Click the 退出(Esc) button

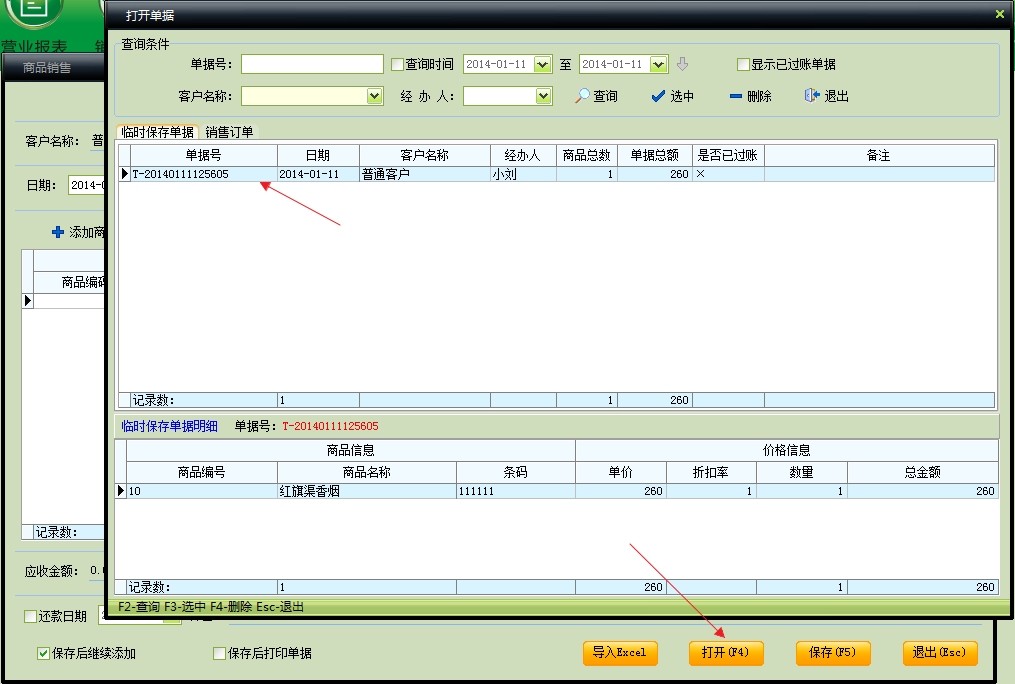coord(939,652)
